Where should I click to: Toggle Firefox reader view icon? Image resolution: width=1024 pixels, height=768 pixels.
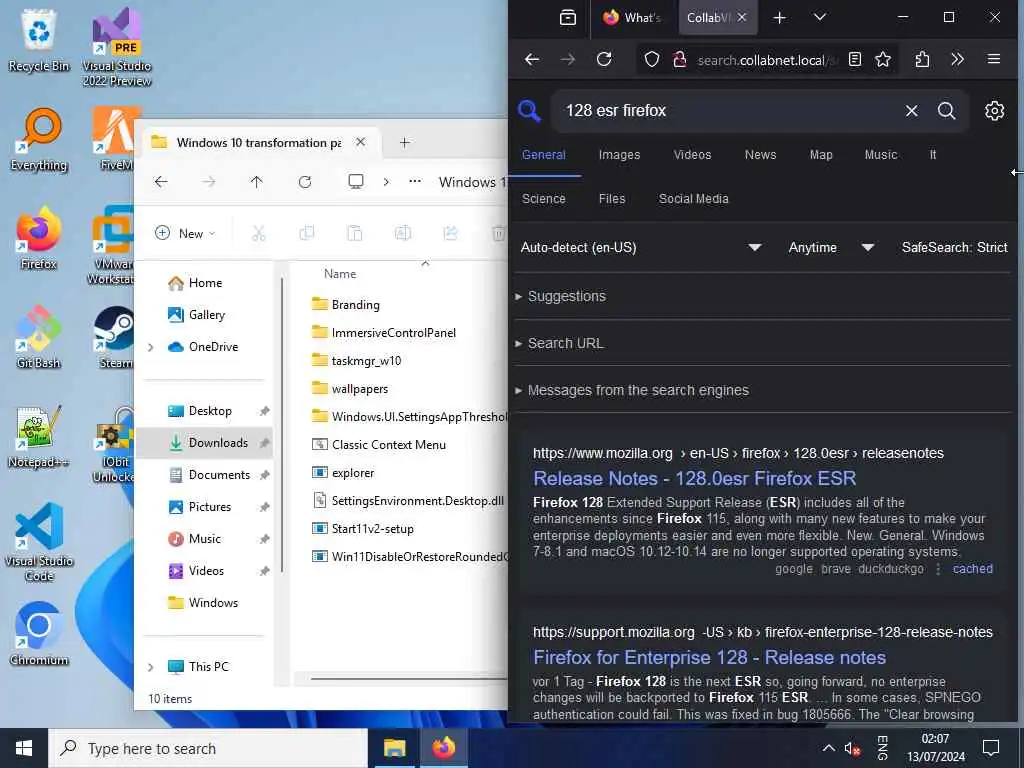[x=855, y=59]
